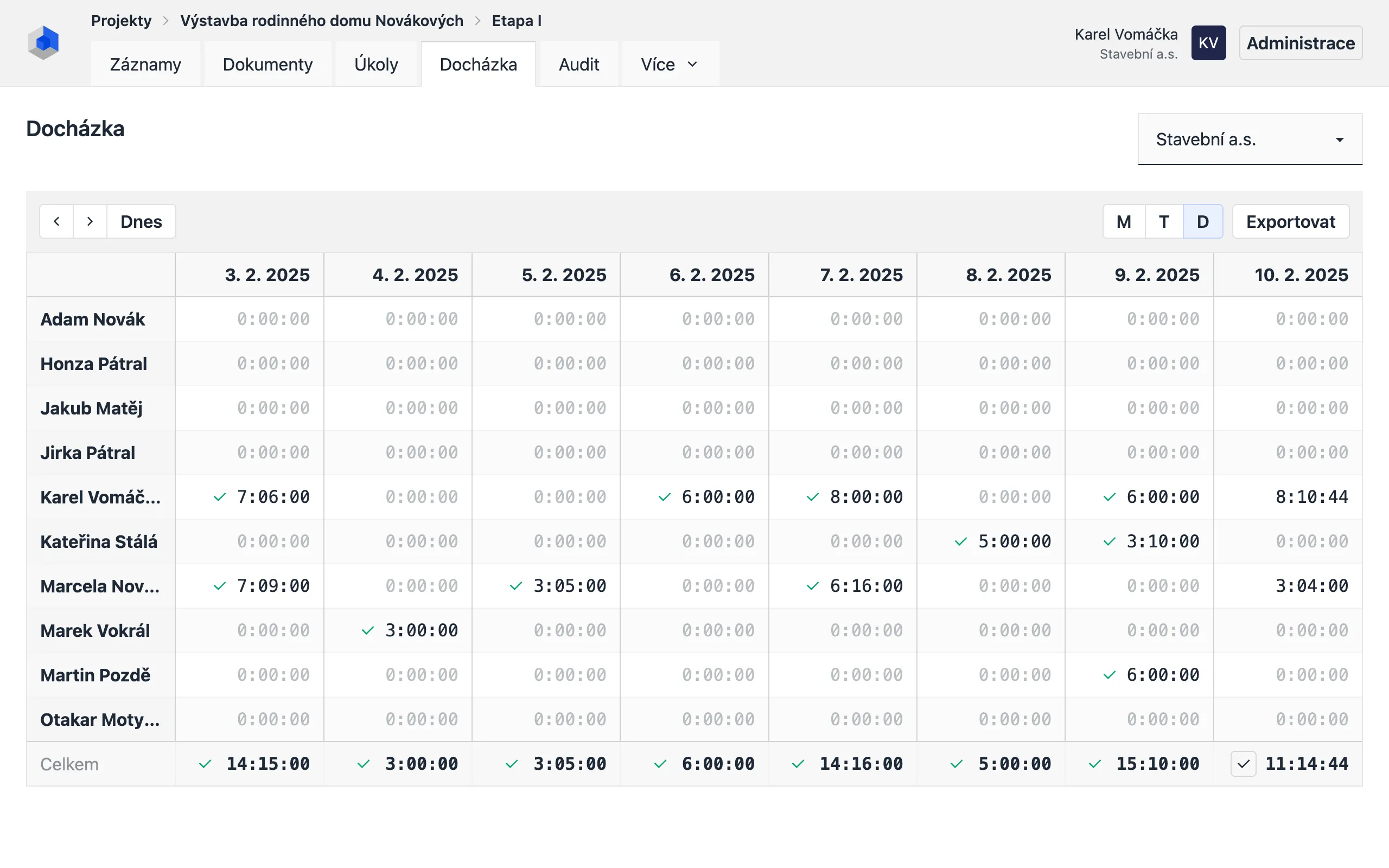
Task: Open the Audit tab
Action: [x=578, y=65]
